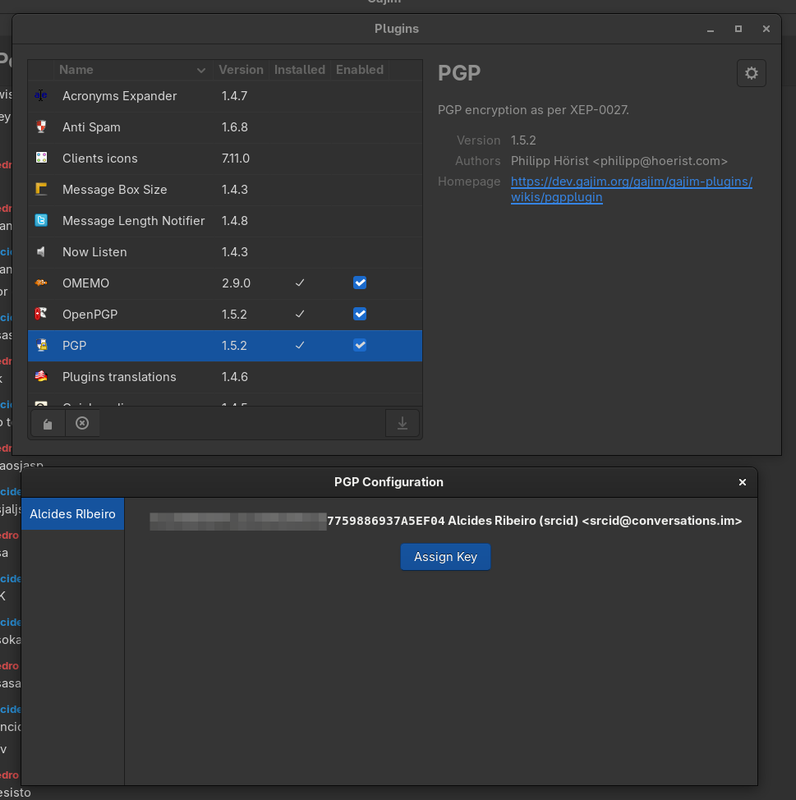Select the Message Box Size row
The height and width of the screenshot is (800, 796).
tap(225, 189)
